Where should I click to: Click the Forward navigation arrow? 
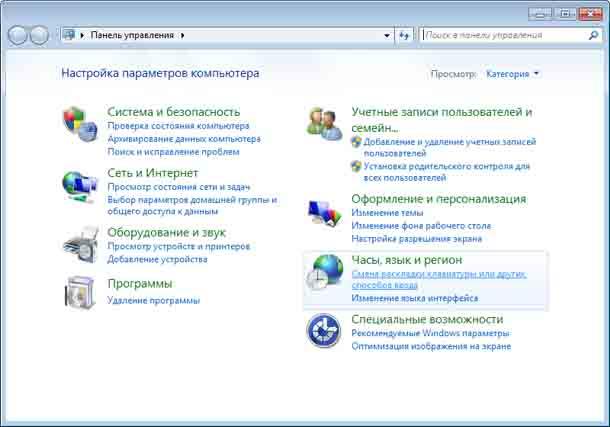click(x=39, y=35)
